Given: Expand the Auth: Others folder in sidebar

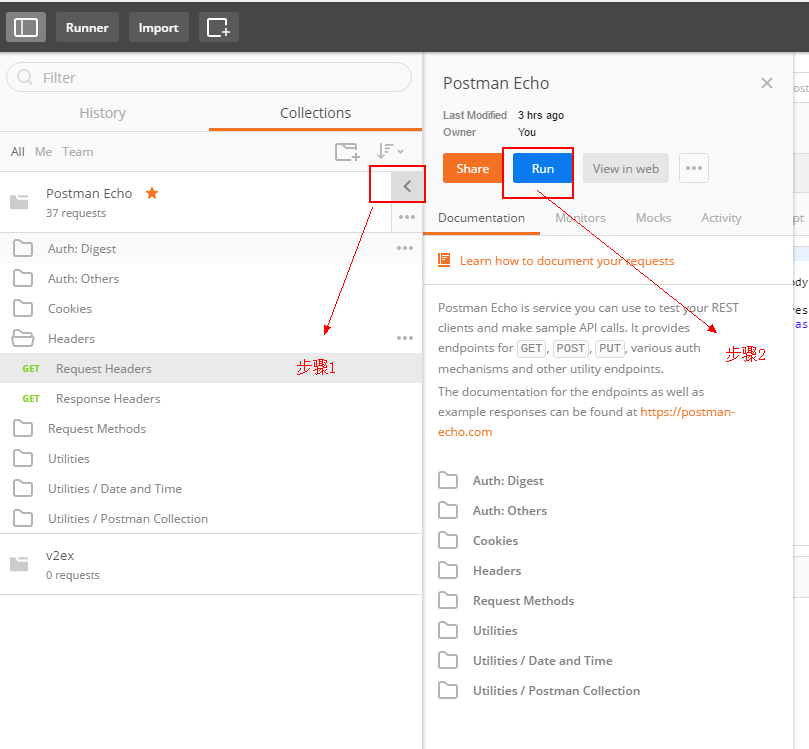Looking at the screenshot, I should coord(211,279).
